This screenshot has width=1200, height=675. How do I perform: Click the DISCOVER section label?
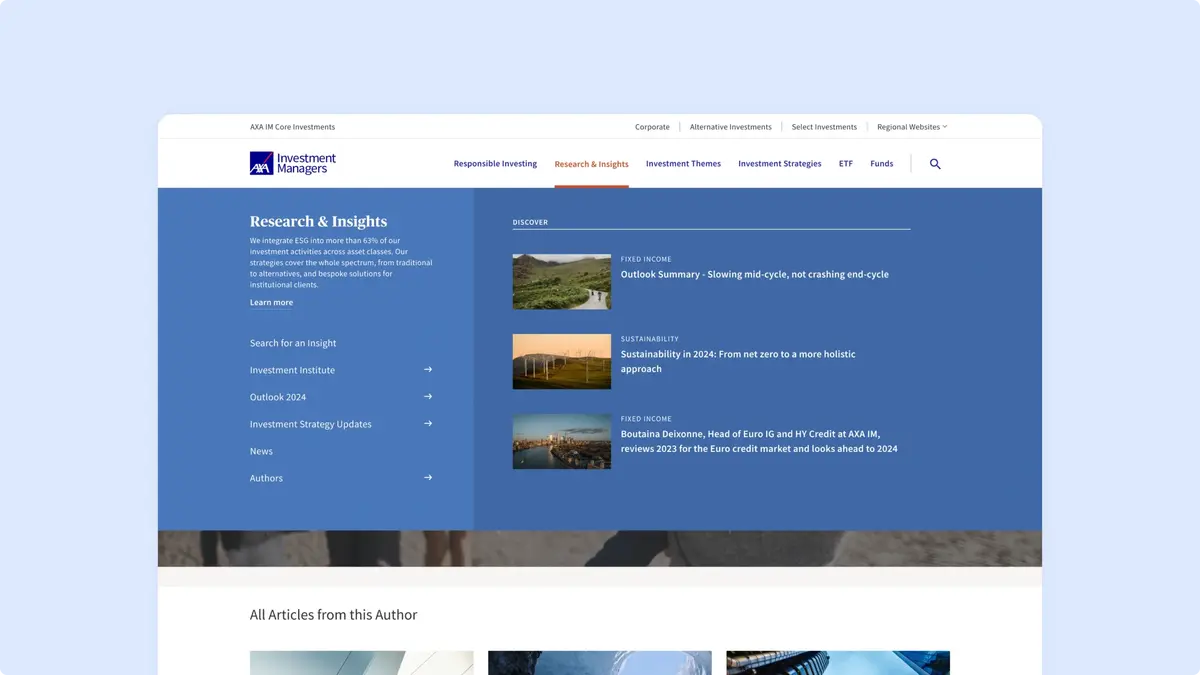[530, 222]
